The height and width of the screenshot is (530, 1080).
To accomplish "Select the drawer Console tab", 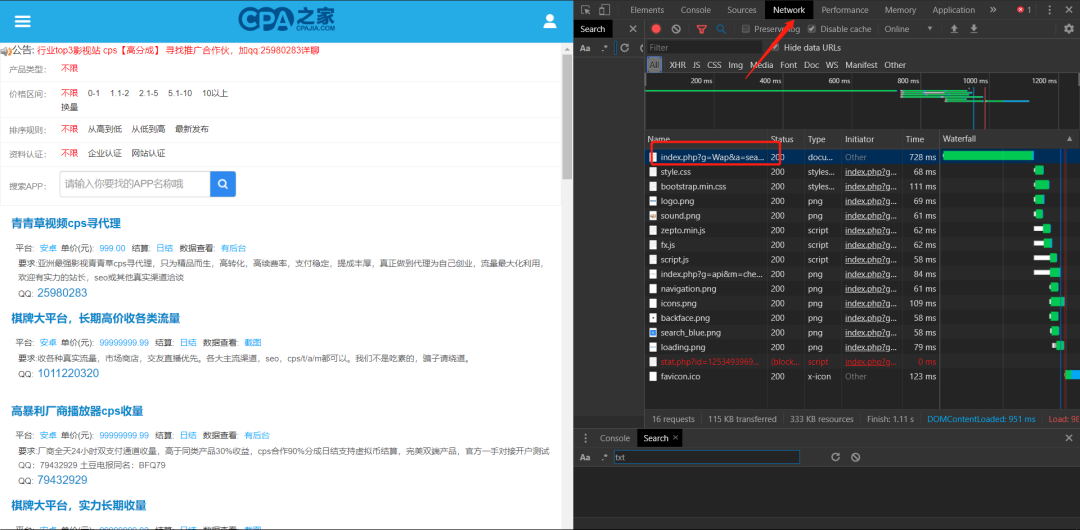I will tap(614, 438).
